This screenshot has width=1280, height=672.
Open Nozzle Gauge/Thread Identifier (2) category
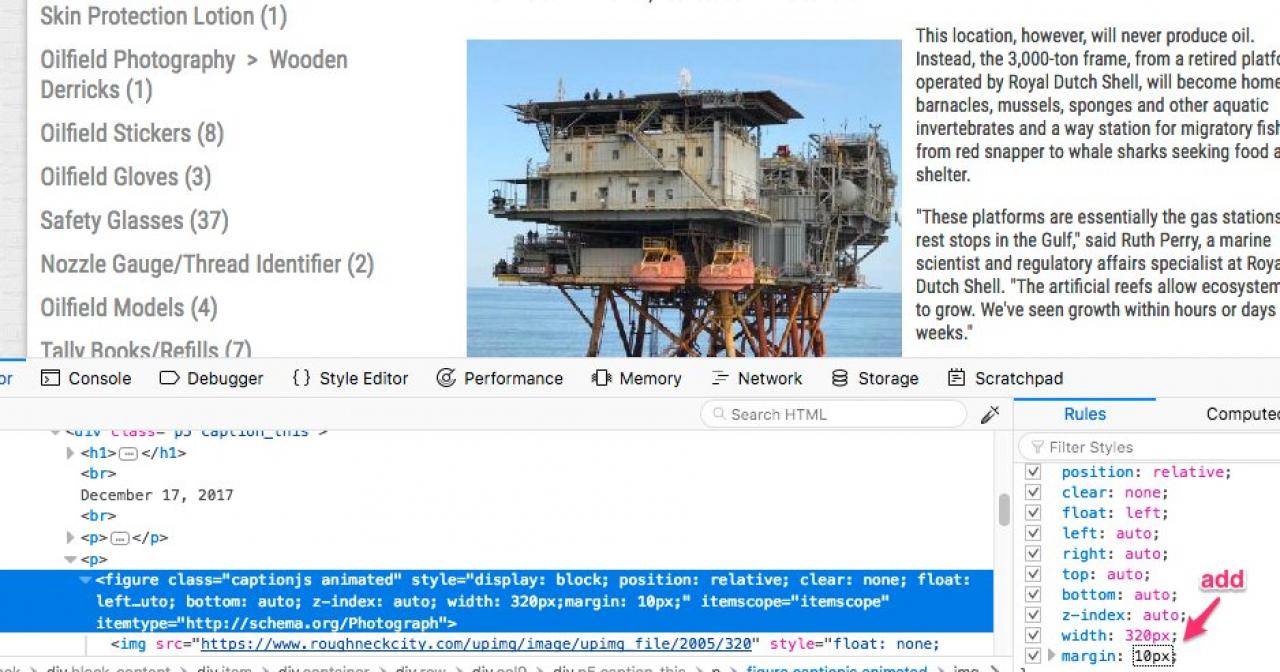point(207,264)
